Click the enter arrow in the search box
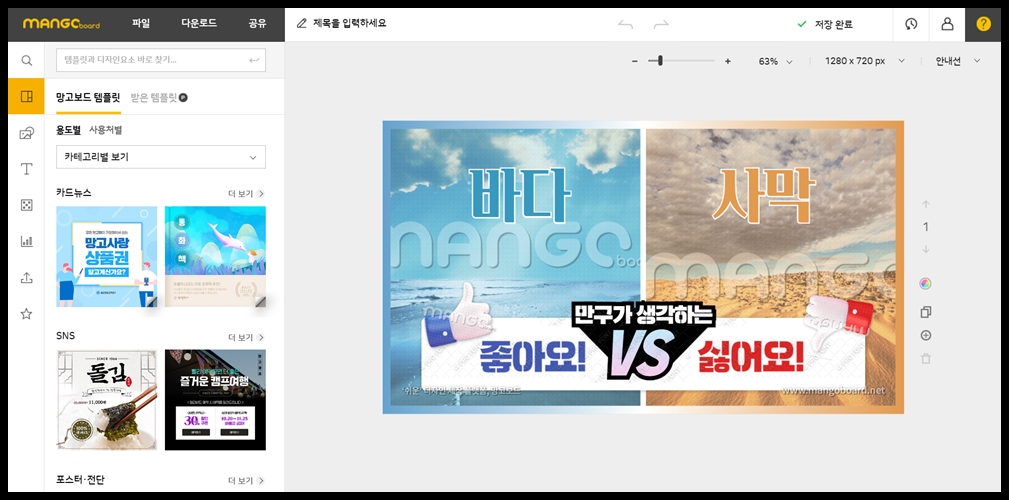Viewport: 1009px width, 500px height. [254, 60]
